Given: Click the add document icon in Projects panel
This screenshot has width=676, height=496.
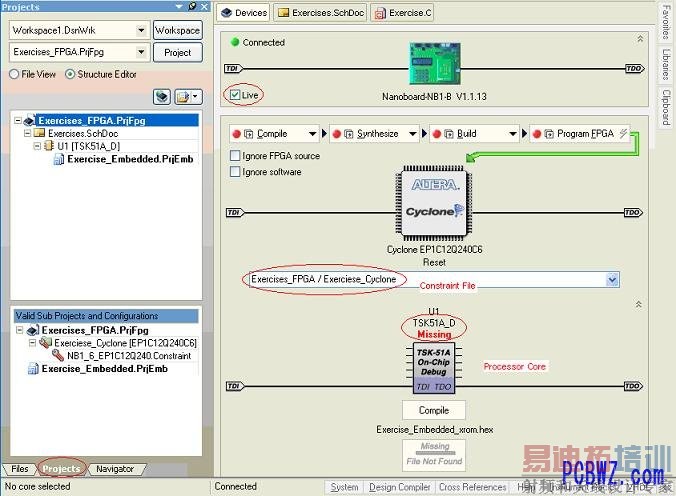Looking at the screenshot, I should pos(183,97).
